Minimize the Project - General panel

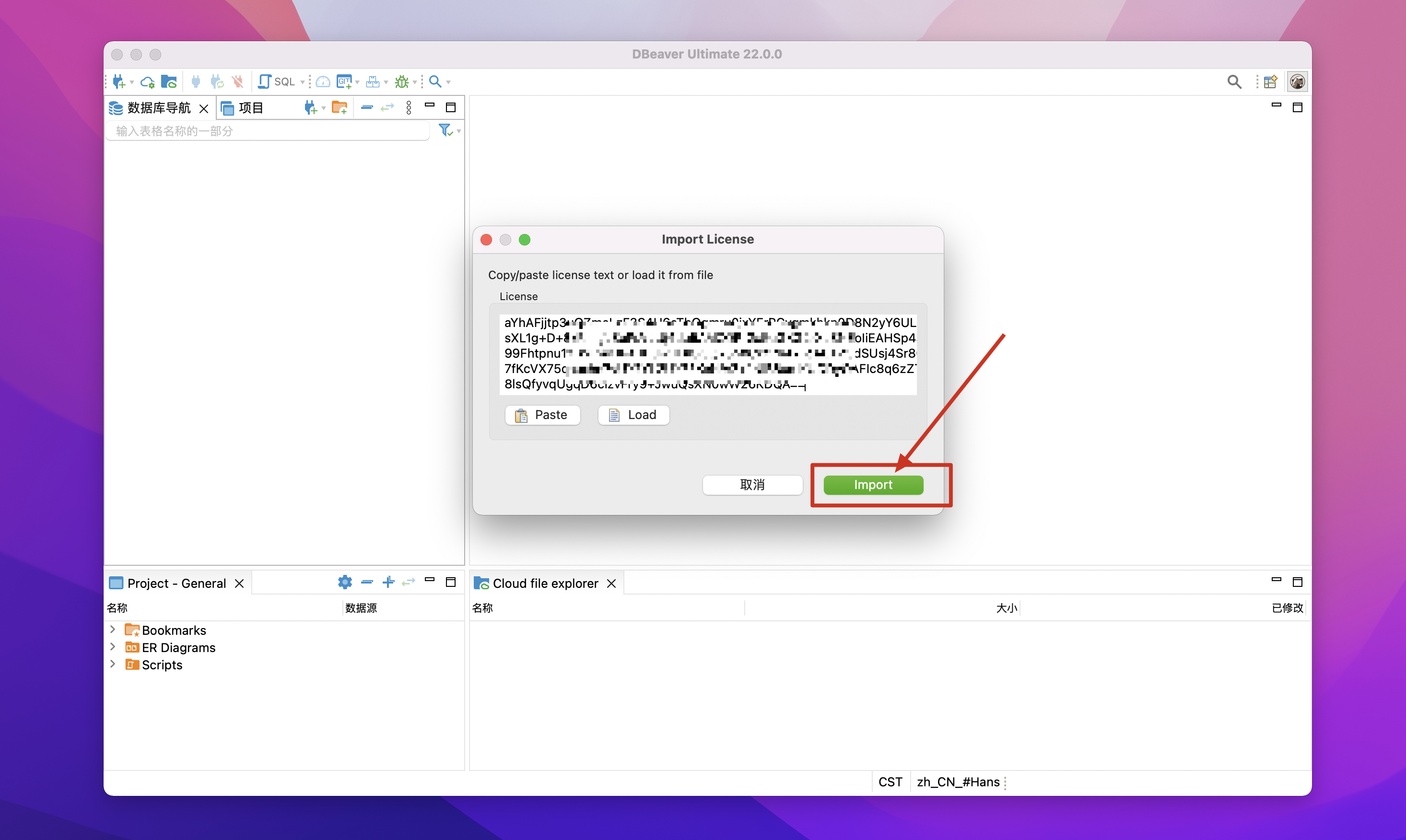click(x=430, y=580)
